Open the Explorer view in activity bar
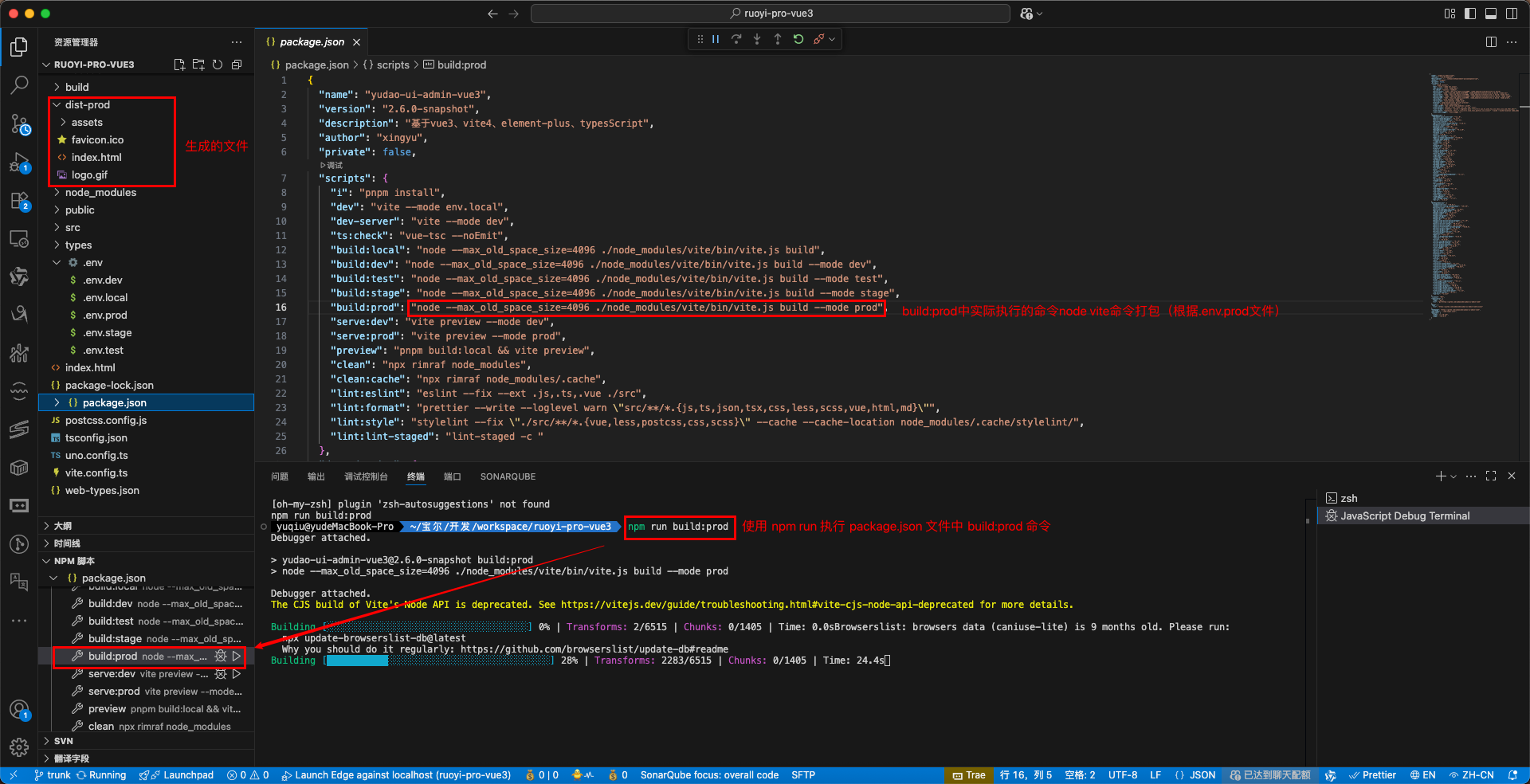1530x784 pixels. [x=19, y=47]
